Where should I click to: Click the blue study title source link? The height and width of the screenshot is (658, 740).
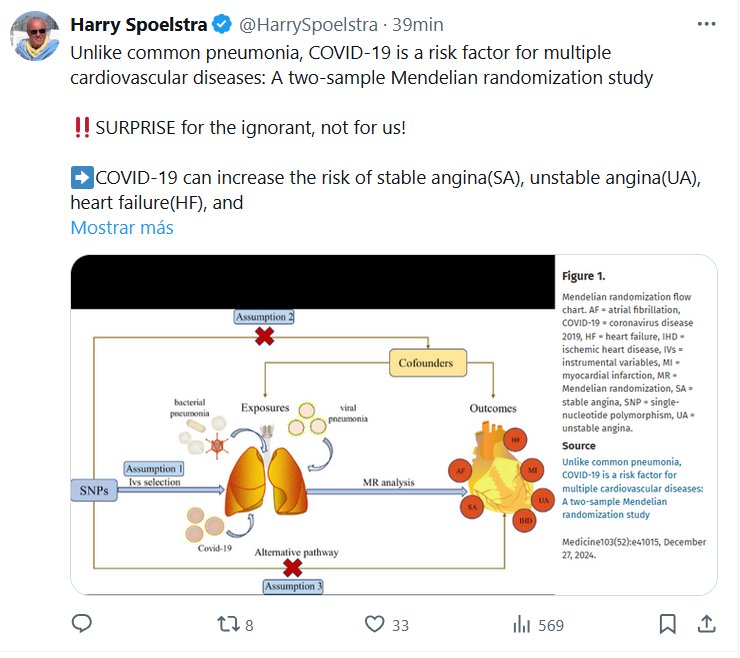pyautogui.click(x=632, y=489)
